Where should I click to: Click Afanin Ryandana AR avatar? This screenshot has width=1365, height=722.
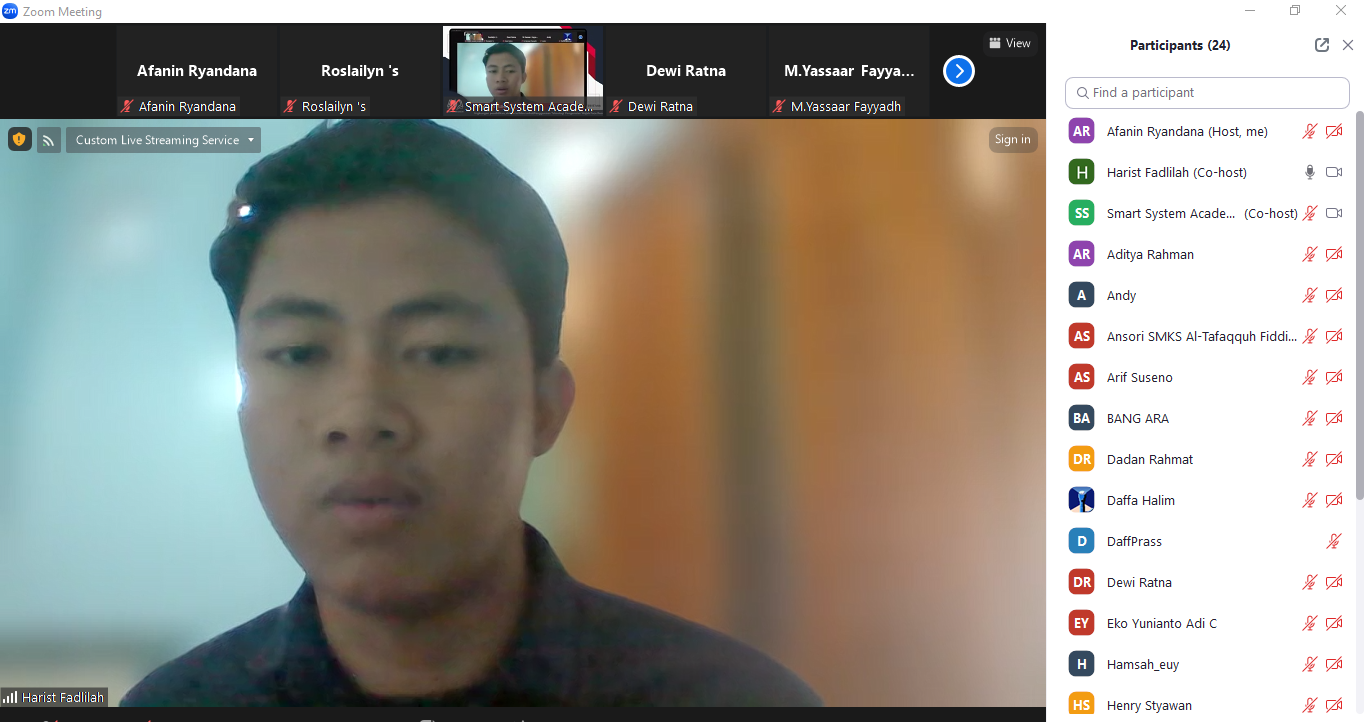click(1081, 131)
